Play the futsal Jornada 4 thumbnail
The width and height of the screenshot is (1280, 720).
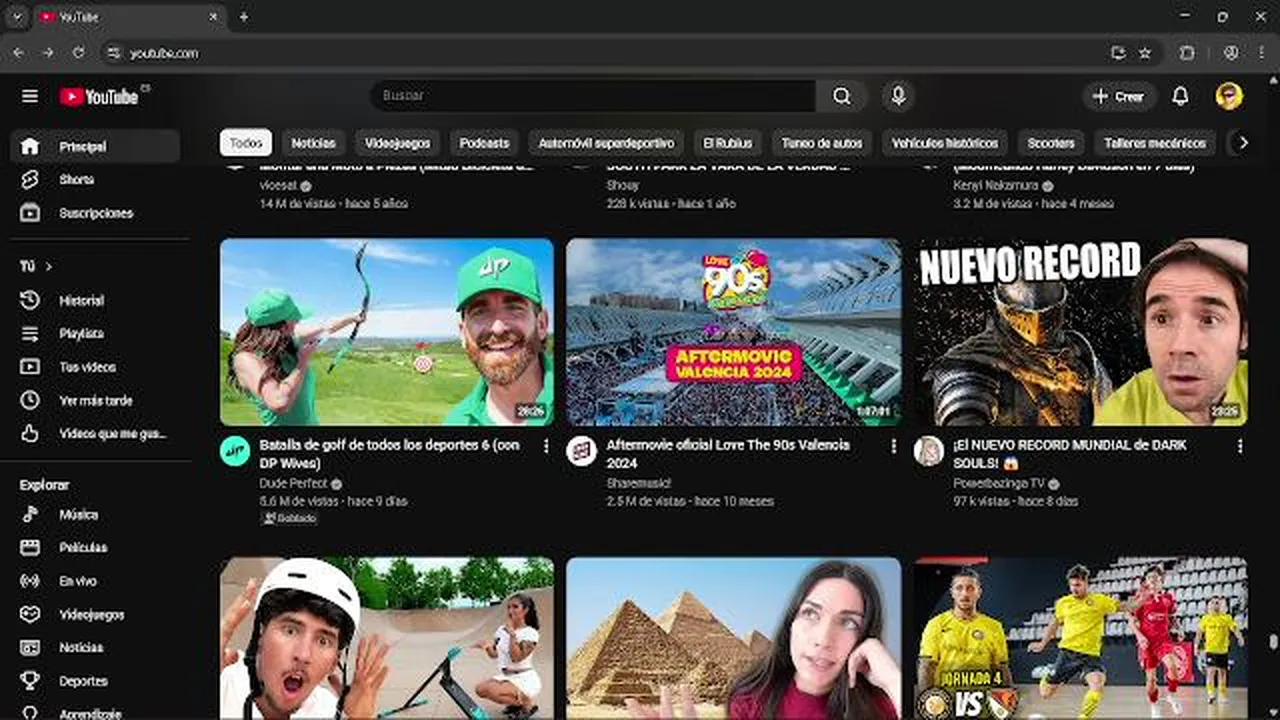pos(1080,638)
